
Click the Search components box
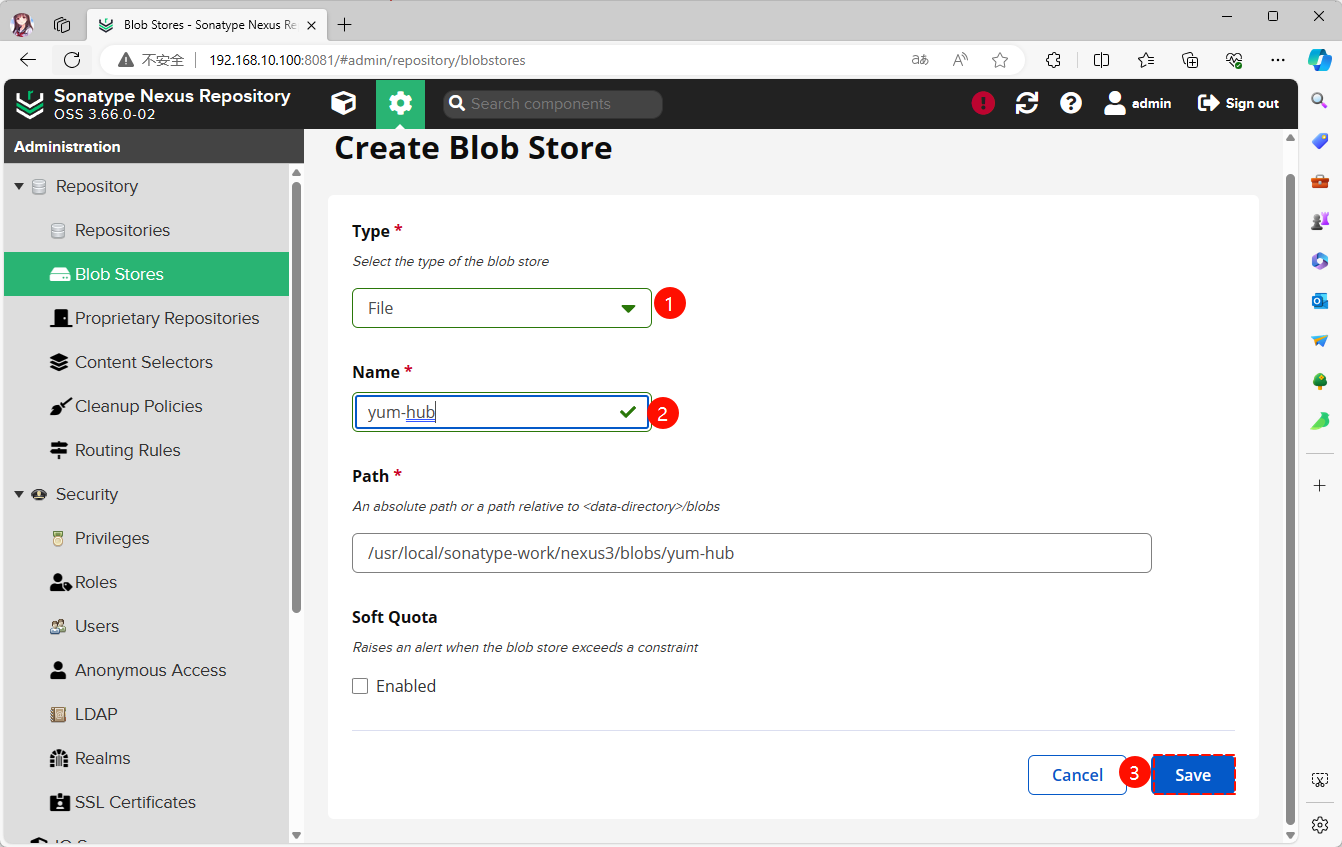click(553, 104)
